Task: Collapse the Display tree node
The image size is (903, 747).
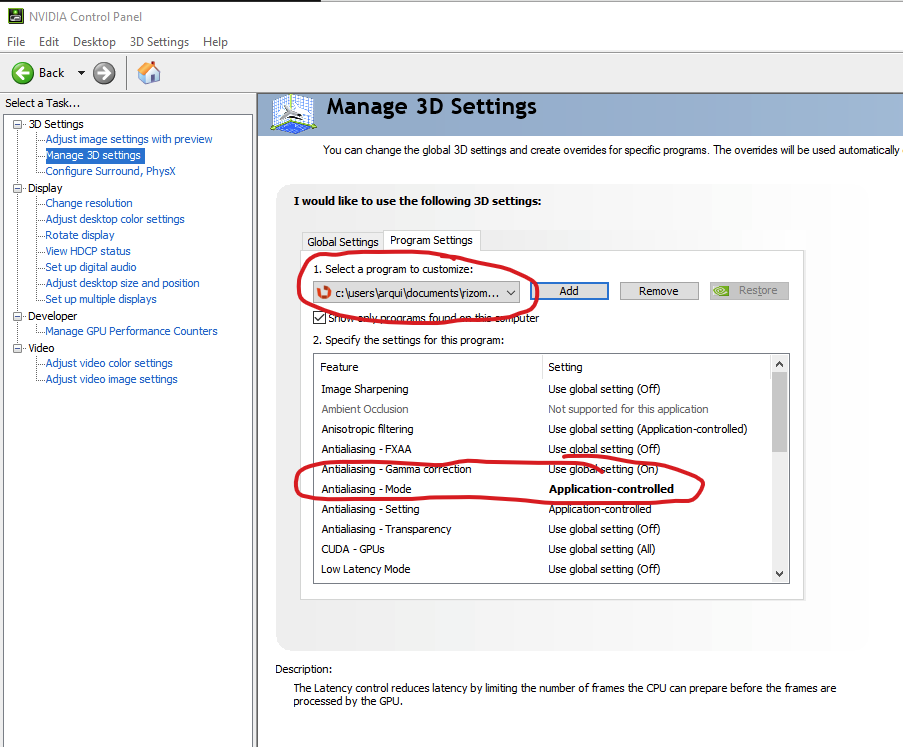Action: point(18,188)
